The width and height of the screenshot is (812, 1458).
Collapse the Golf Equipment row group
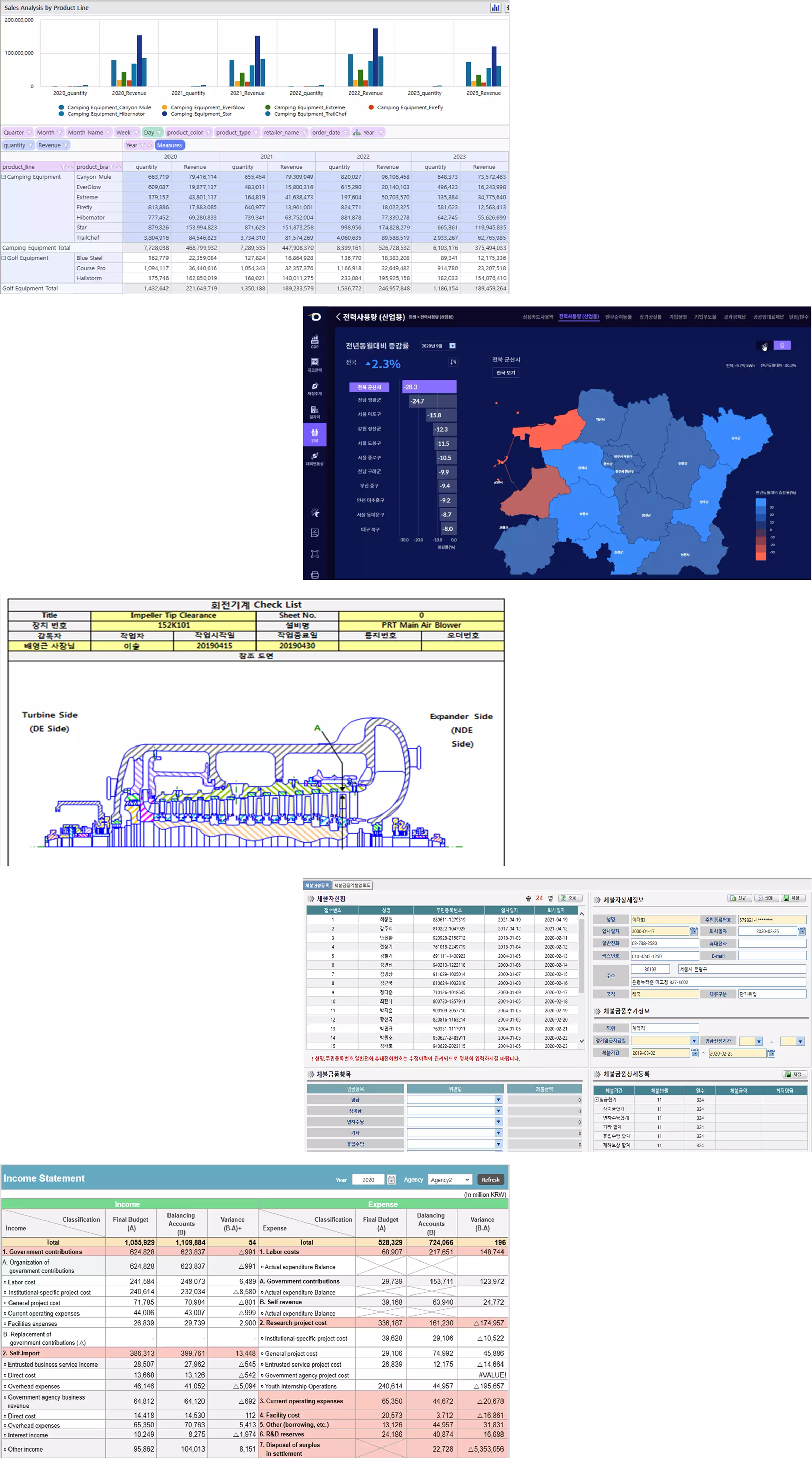pyautogui.click(x=4, y=258)
